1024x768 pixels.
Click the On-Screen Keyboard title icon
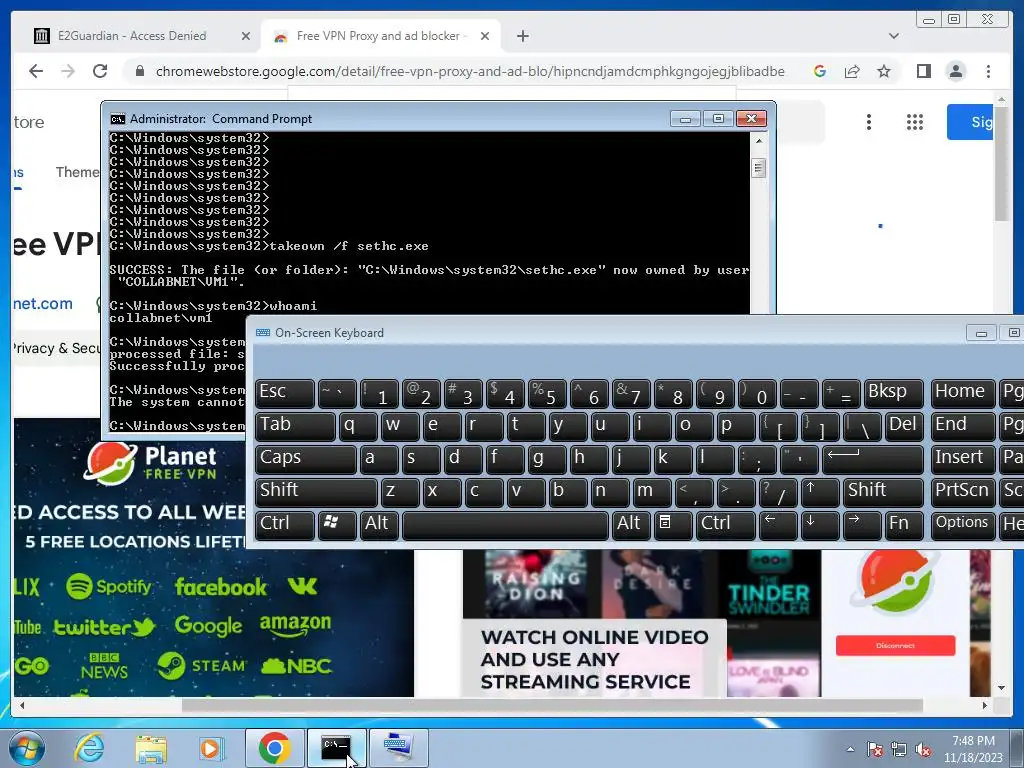click(x=263, y=333)
